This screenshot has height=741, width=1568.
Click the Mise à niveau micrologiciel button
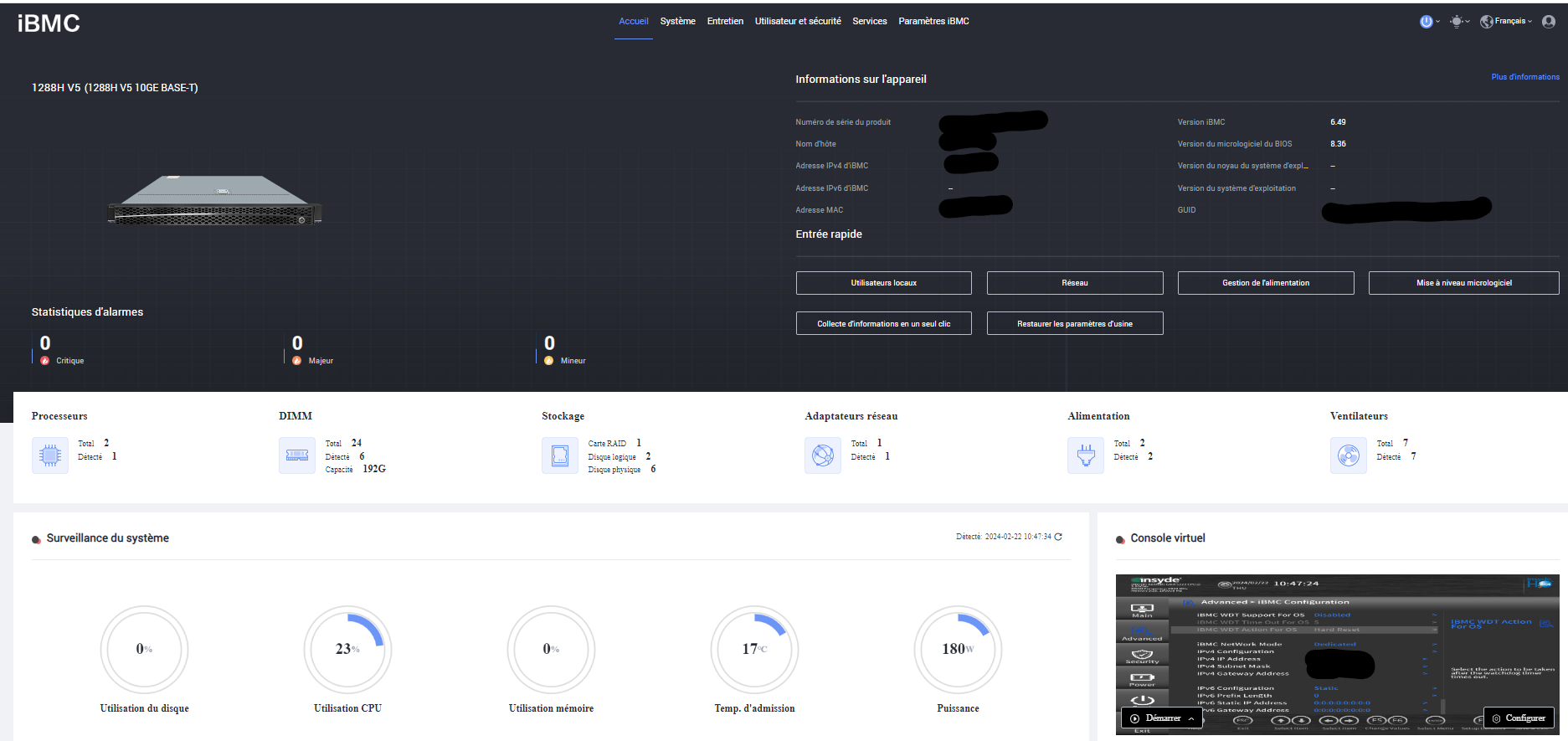point(1463,283)
